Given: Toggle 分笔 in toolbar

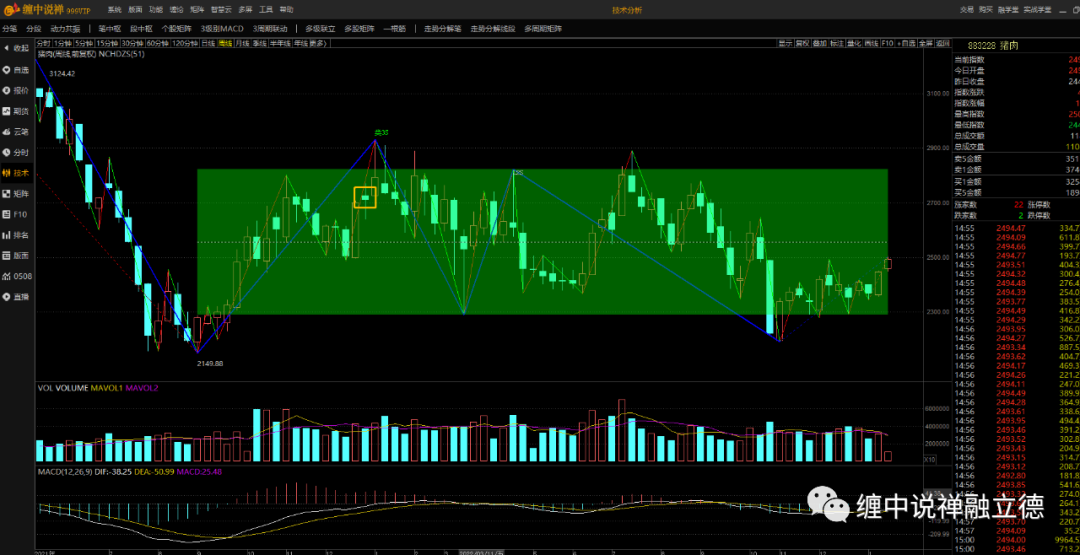Looking at the screenshot, I should click(x=10, y=29).
